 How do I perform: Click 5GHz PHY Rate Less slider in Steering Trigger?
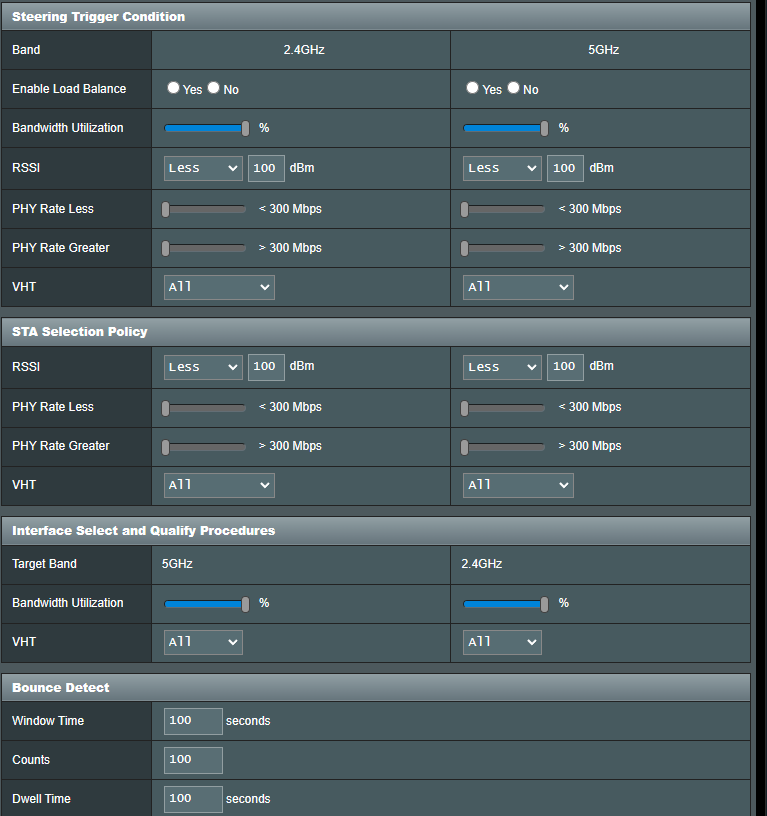[x=503, y=209]
